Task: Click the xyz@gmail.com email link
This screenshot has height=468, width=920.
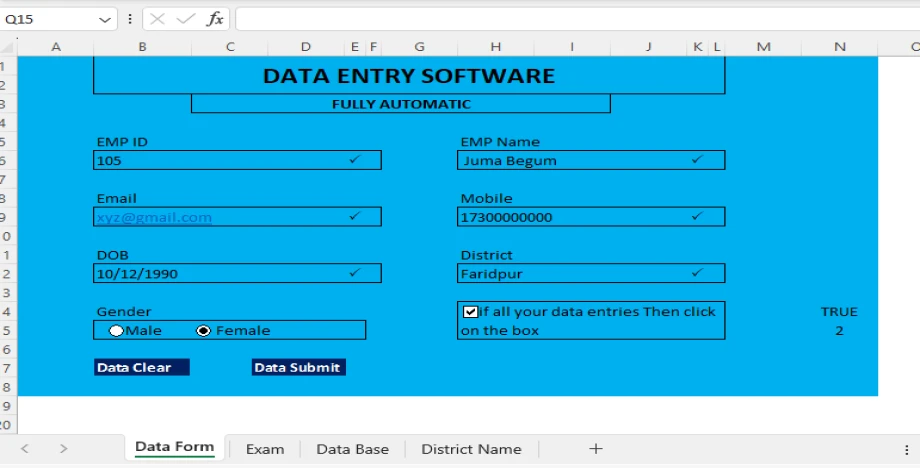Action: 154,217
